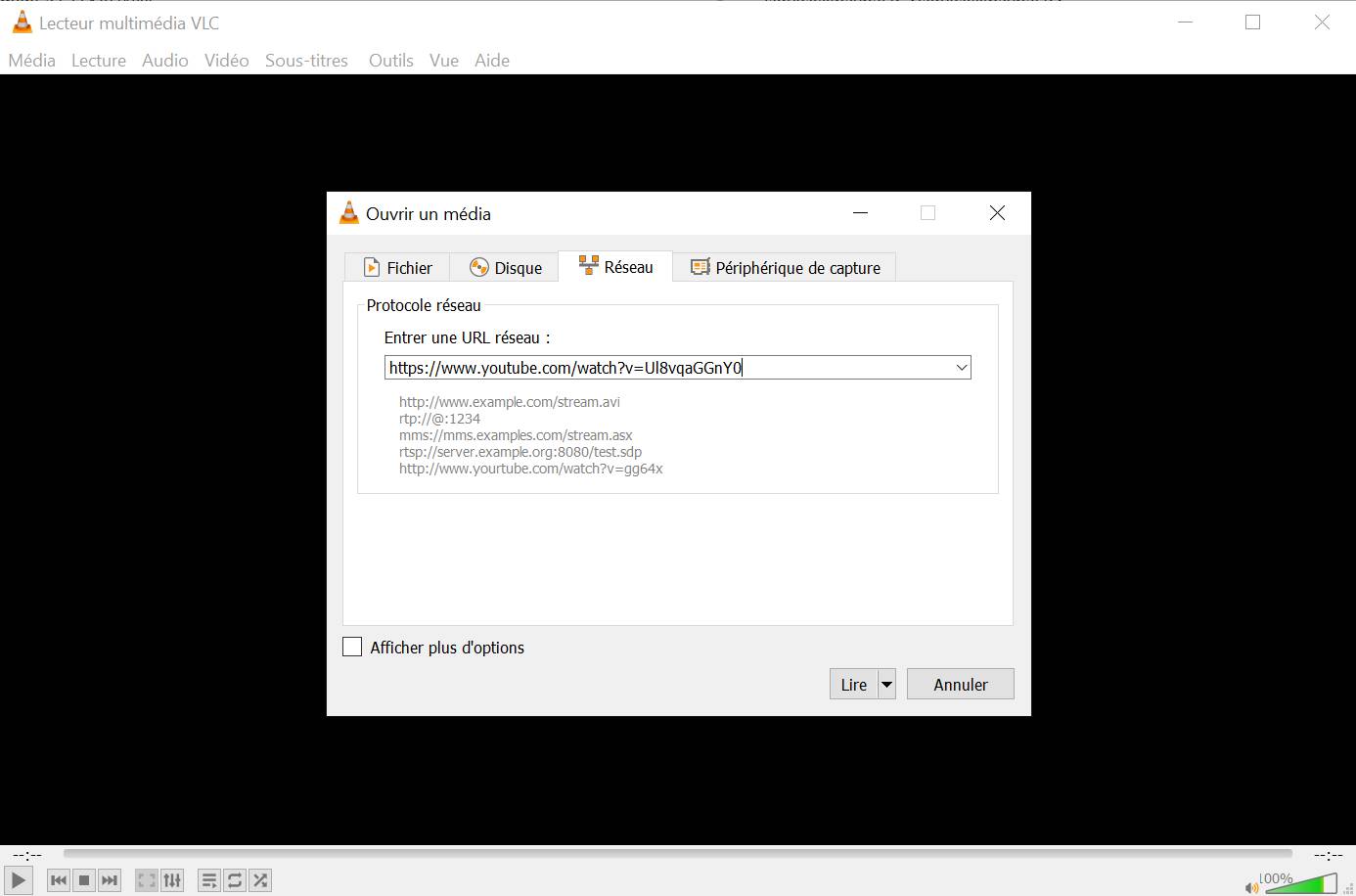Click the Annuler button

coord(961,685)
